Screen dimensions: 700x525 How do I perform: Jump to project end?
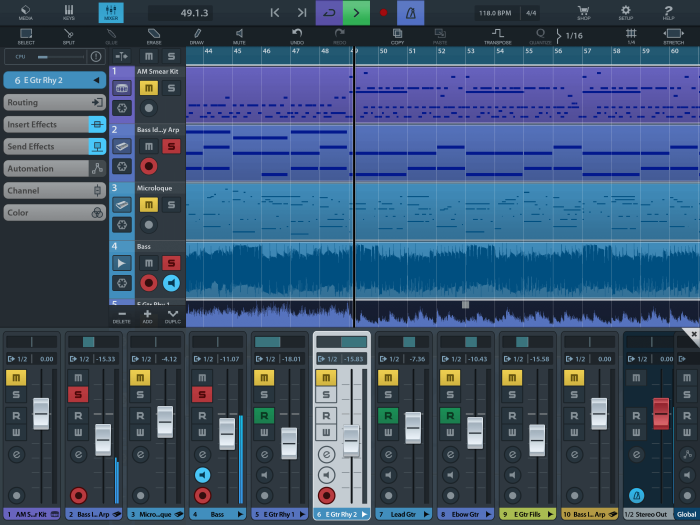click(x=302, y=12)
